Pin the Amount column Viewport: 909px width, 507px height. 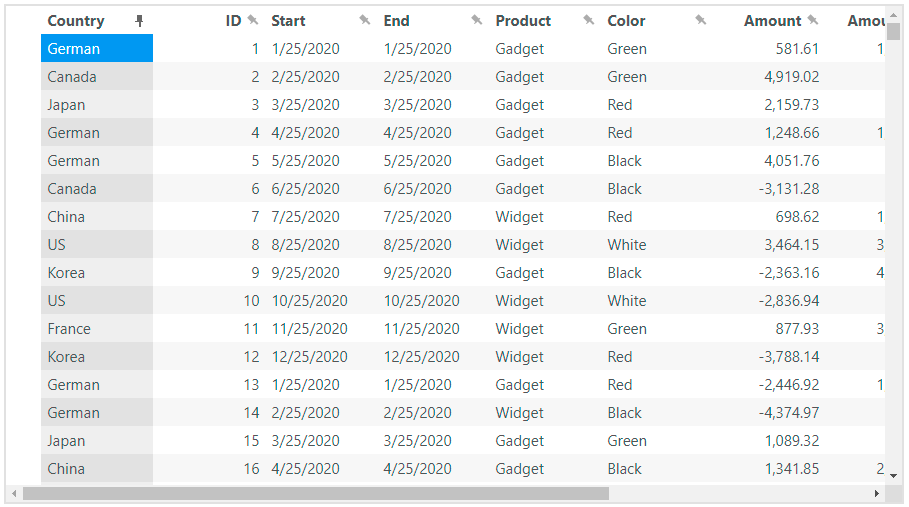(x=813, y=21)
